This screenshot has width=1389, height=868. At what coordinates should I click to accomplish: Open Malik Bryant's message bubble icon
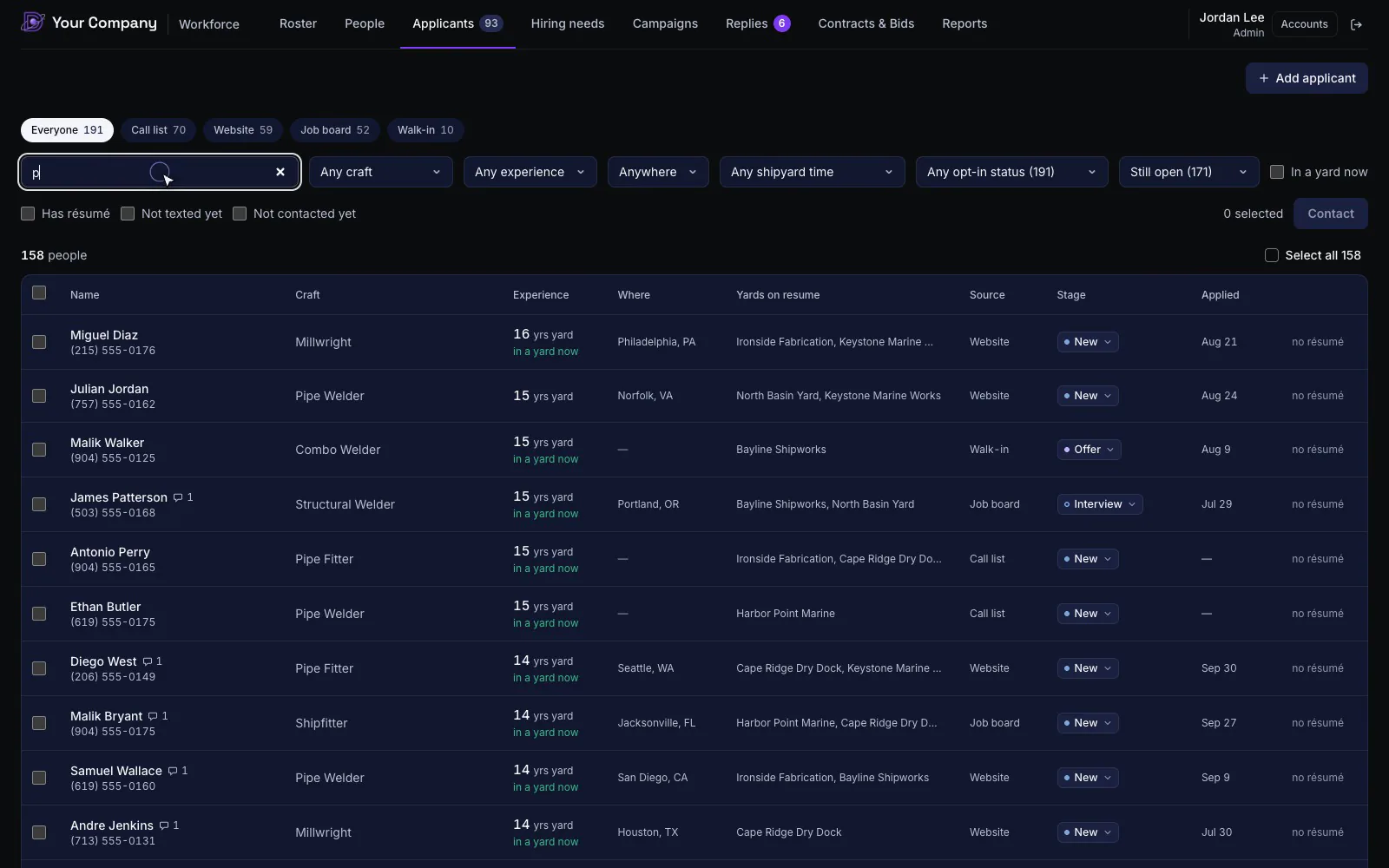tap(153, 716)
